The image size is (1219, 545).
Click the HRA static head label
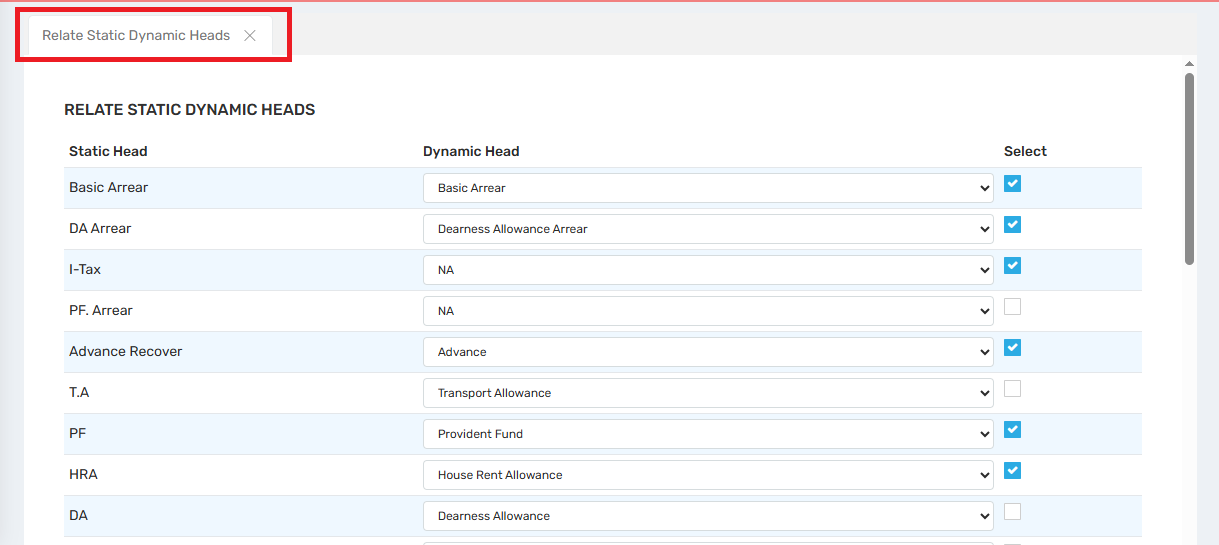click(84, 475)
